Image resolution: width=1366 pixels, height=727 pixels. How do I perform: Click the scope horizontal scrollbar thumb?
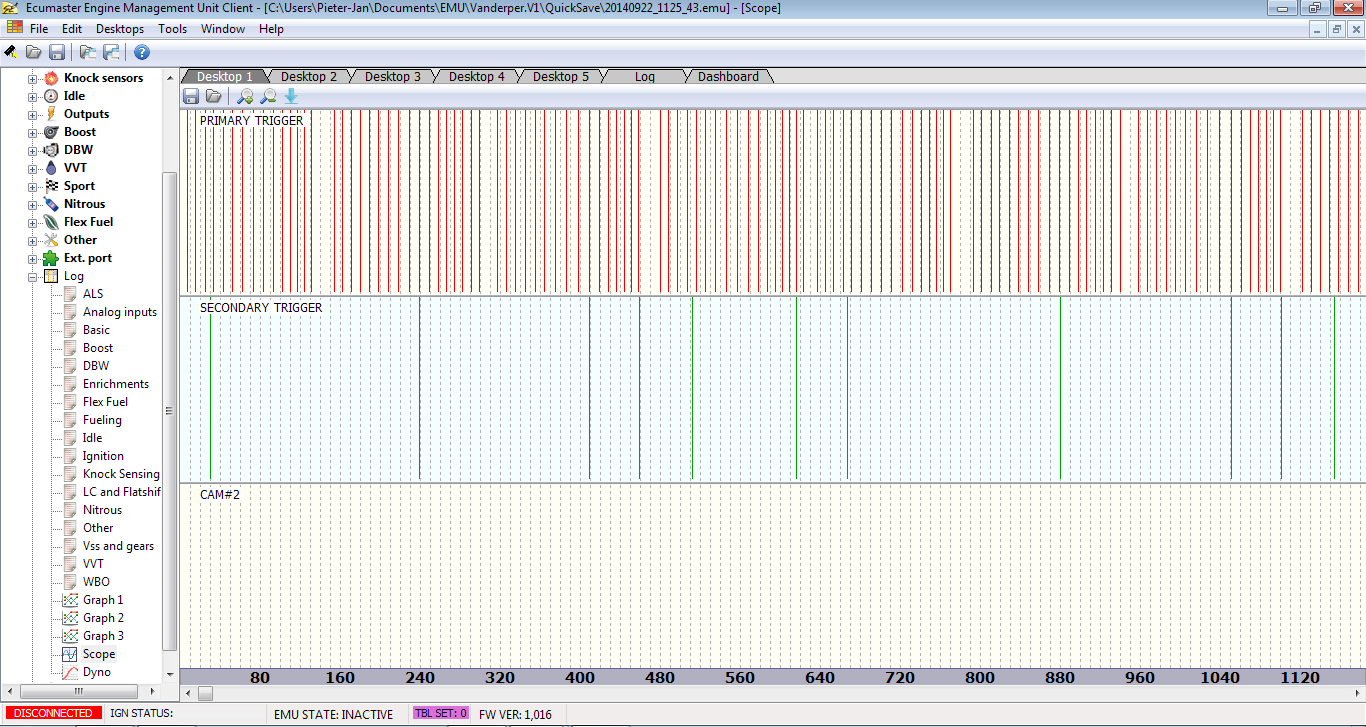[205, 693]
